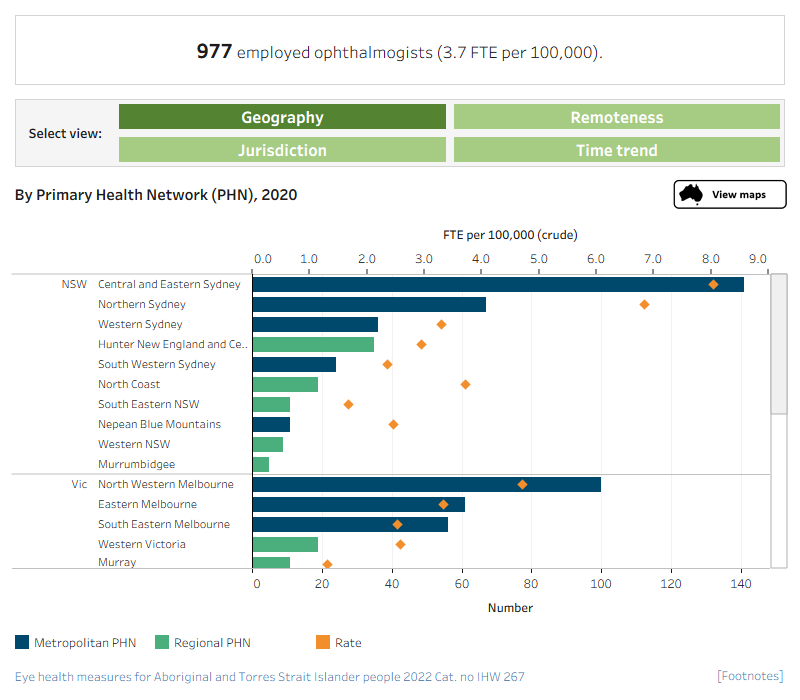Select the 'Murrumbidgee' row label
The image size is (800, 700).
136,464
